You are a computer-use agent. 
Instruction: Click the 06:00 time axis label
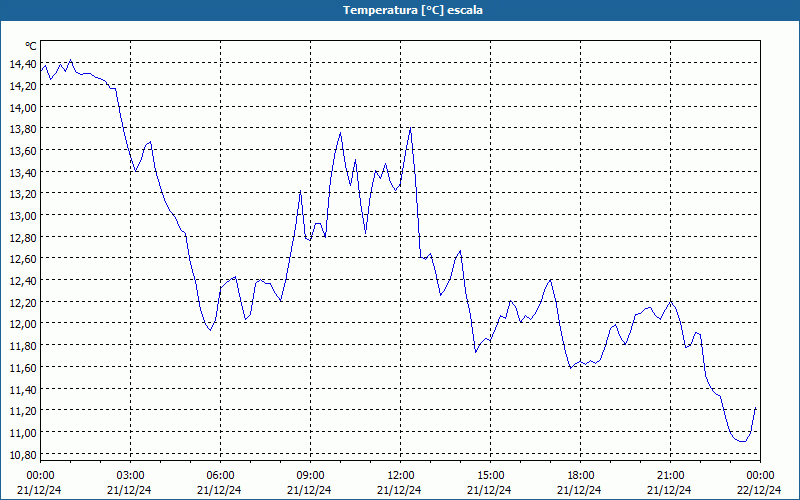click(220, 476)
